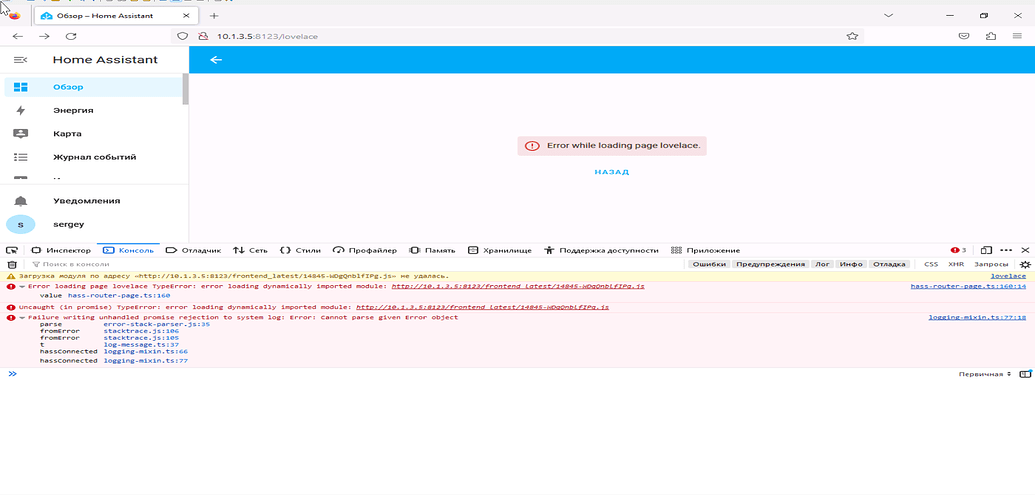Open the DevTools more options menu

(1006, 250)
